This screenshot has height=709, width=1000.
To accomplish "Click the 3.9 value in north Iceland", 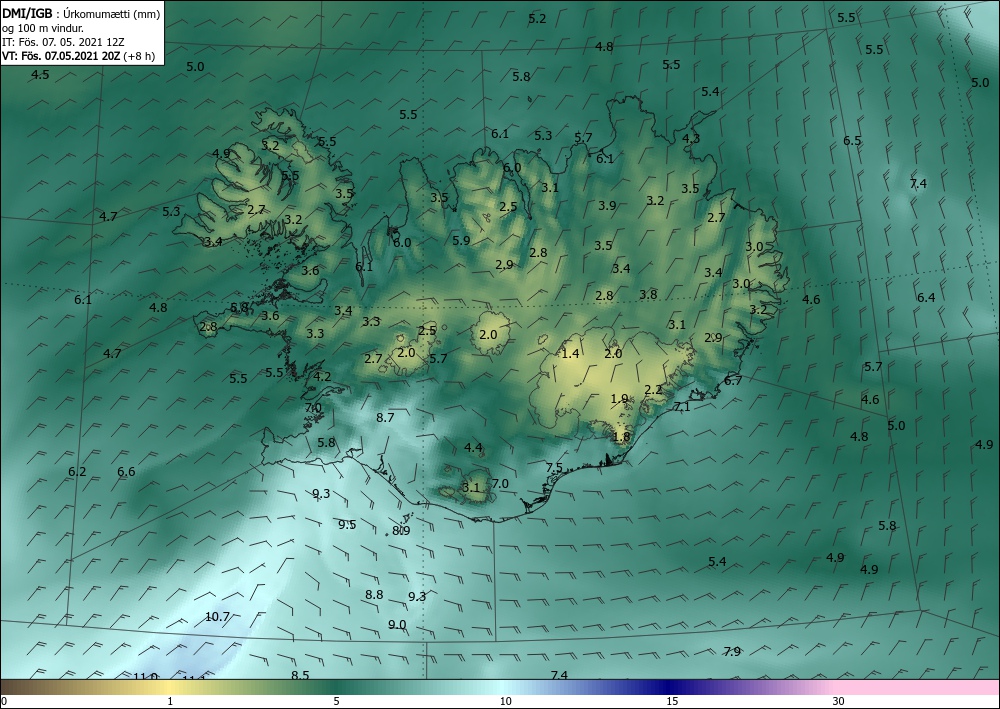I will [x=607, y=205].
